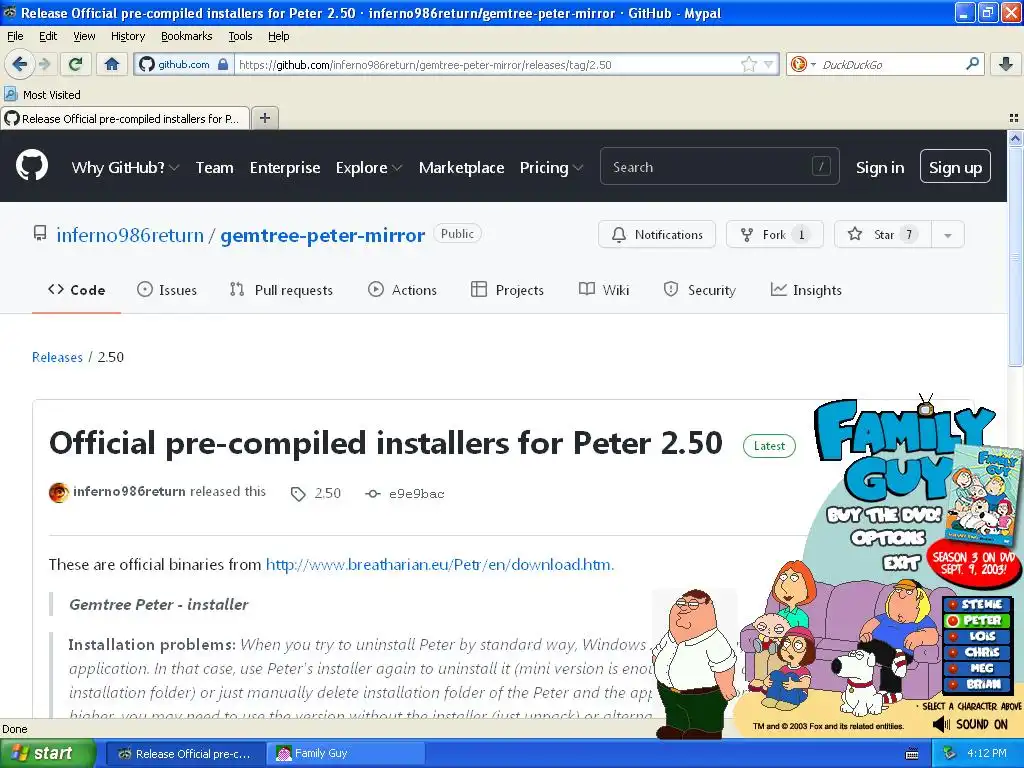Click the github.com site identity favicon
The image size is (1024, 768).
[147, 64]
